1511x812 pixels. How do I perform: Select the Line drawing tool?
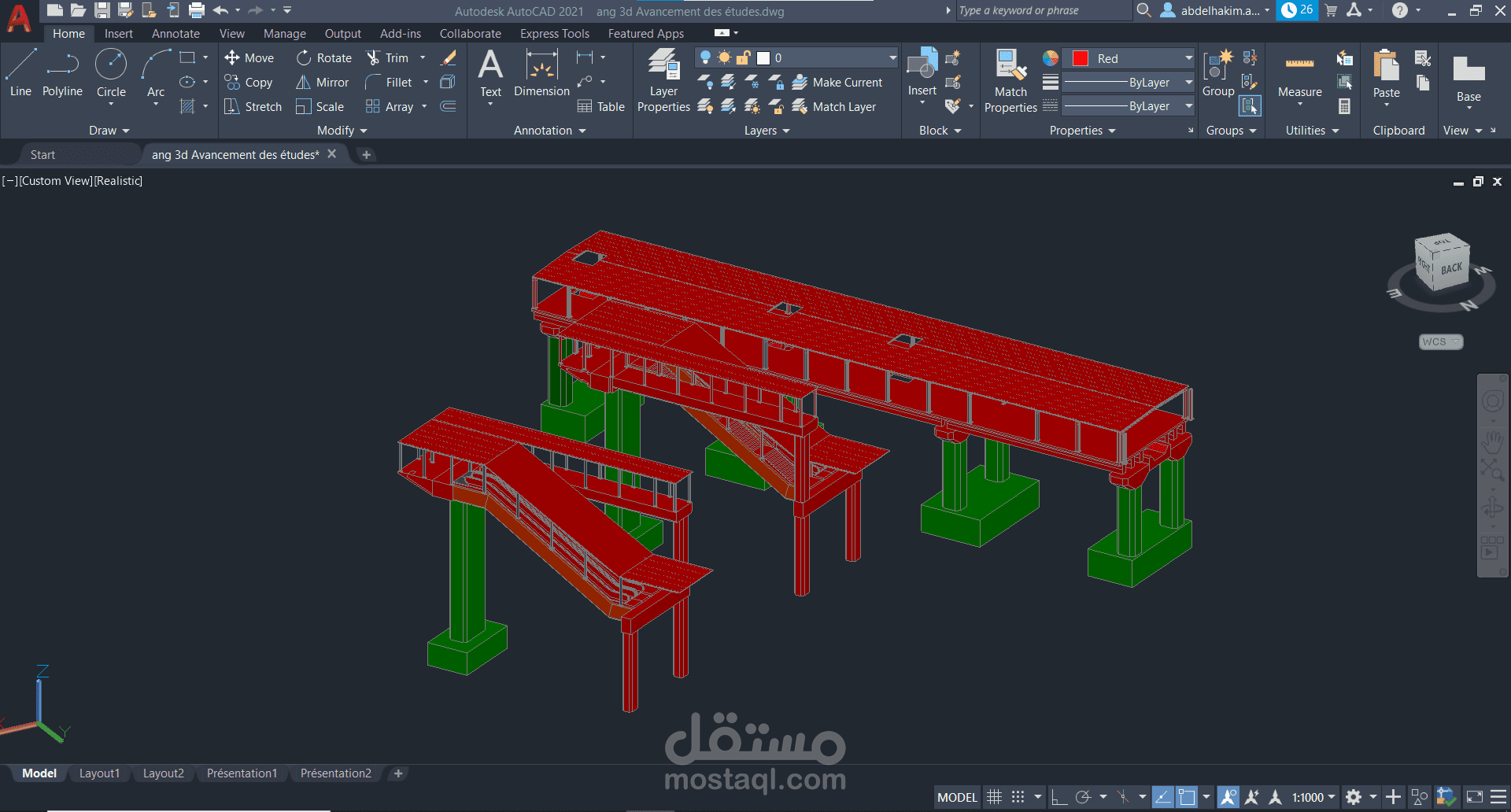click(20, 72)
